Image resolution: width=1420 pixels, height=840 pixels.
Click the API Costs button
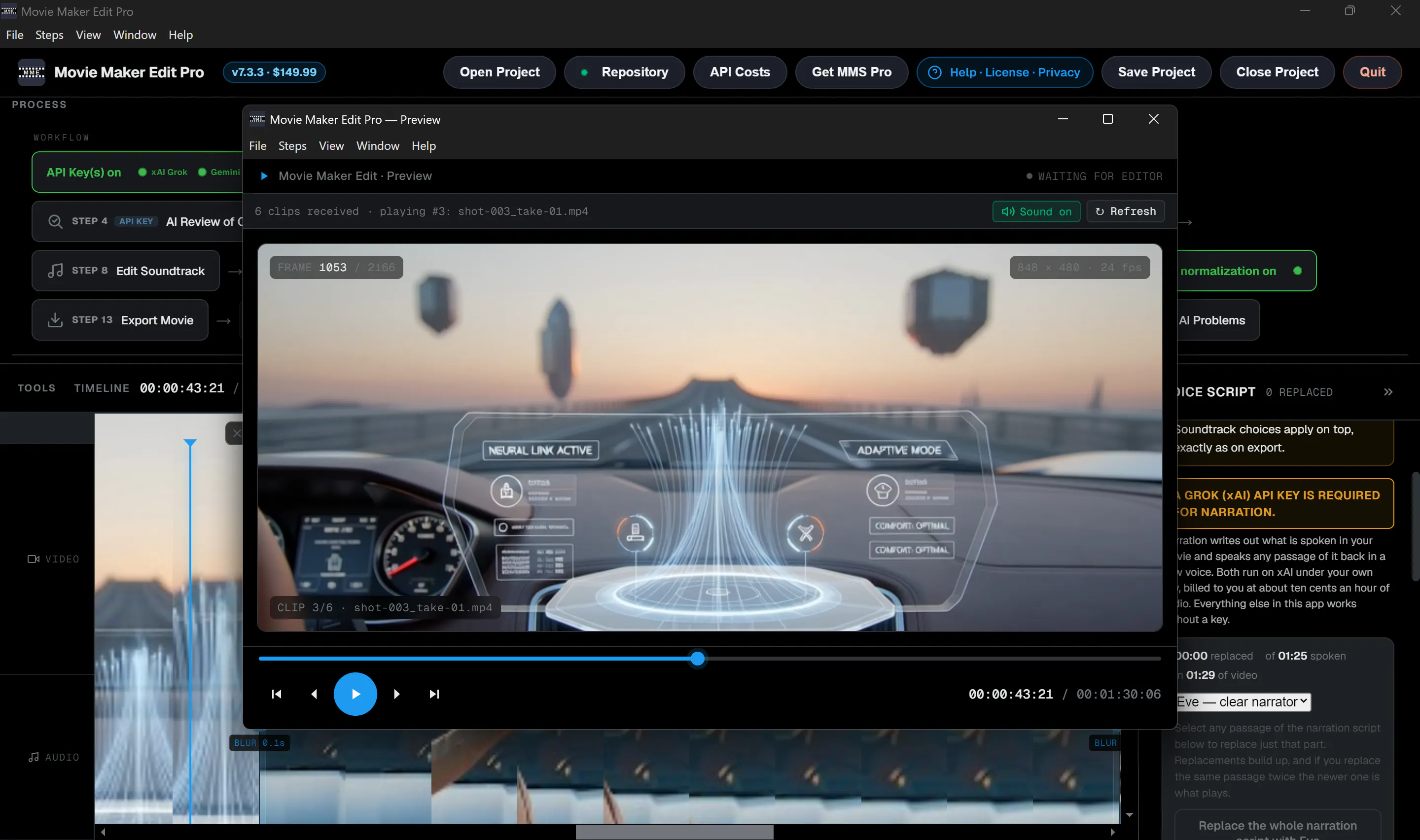pyautogui.click(x=740, y=72)
